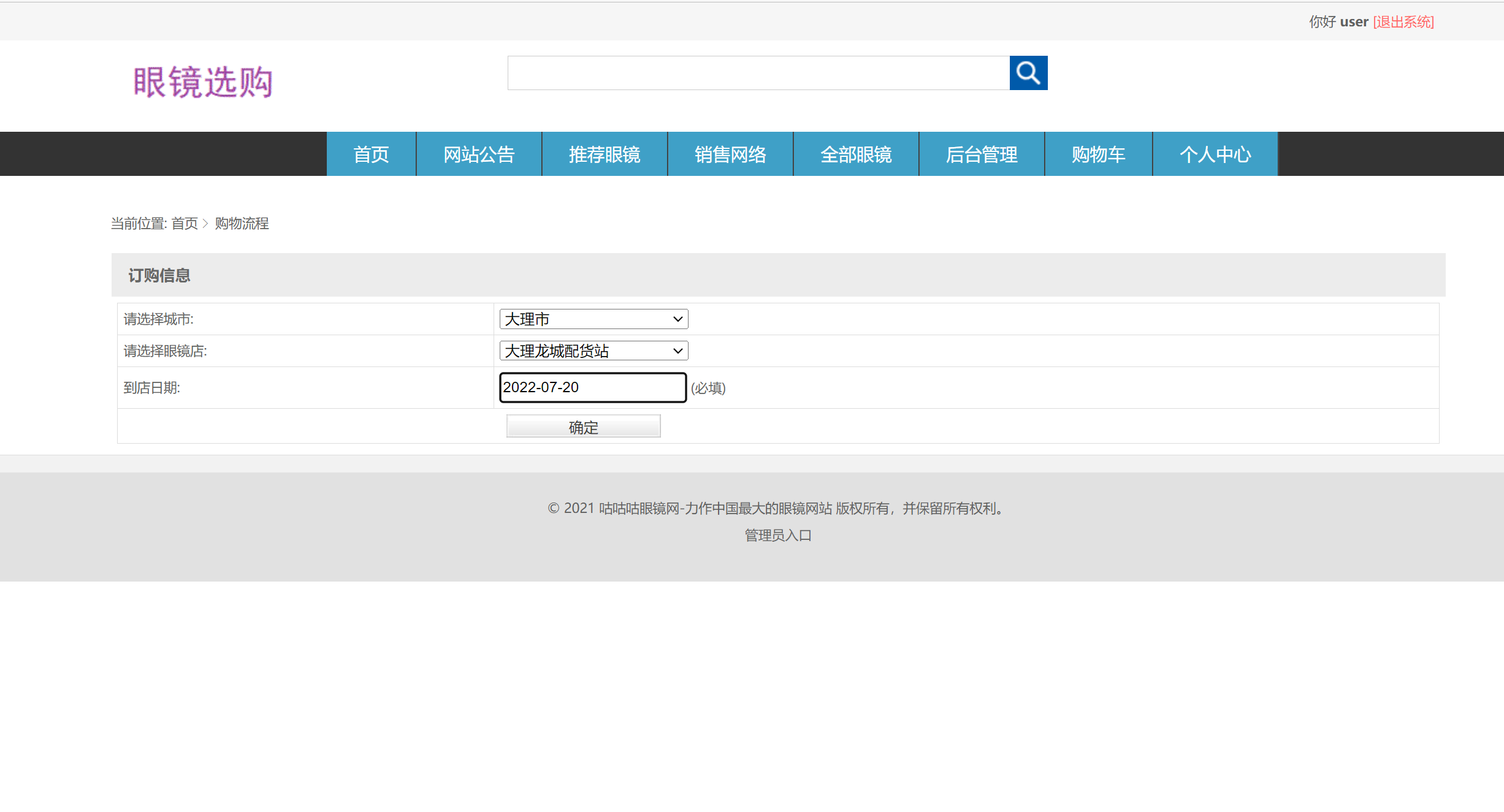Go to the 购物车 shopping cart
The height and width of the screenshot is (812, 1504).
(x=1098, y=154)
